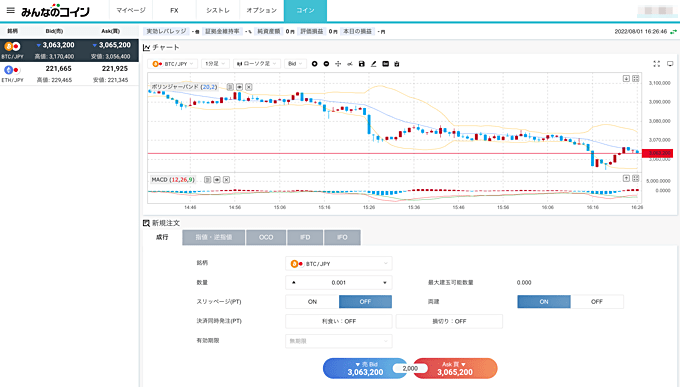The width and height of the screenshot is (680, 387).
Task: Pick the pencil edit tool
Action: (x=373, y=64)
